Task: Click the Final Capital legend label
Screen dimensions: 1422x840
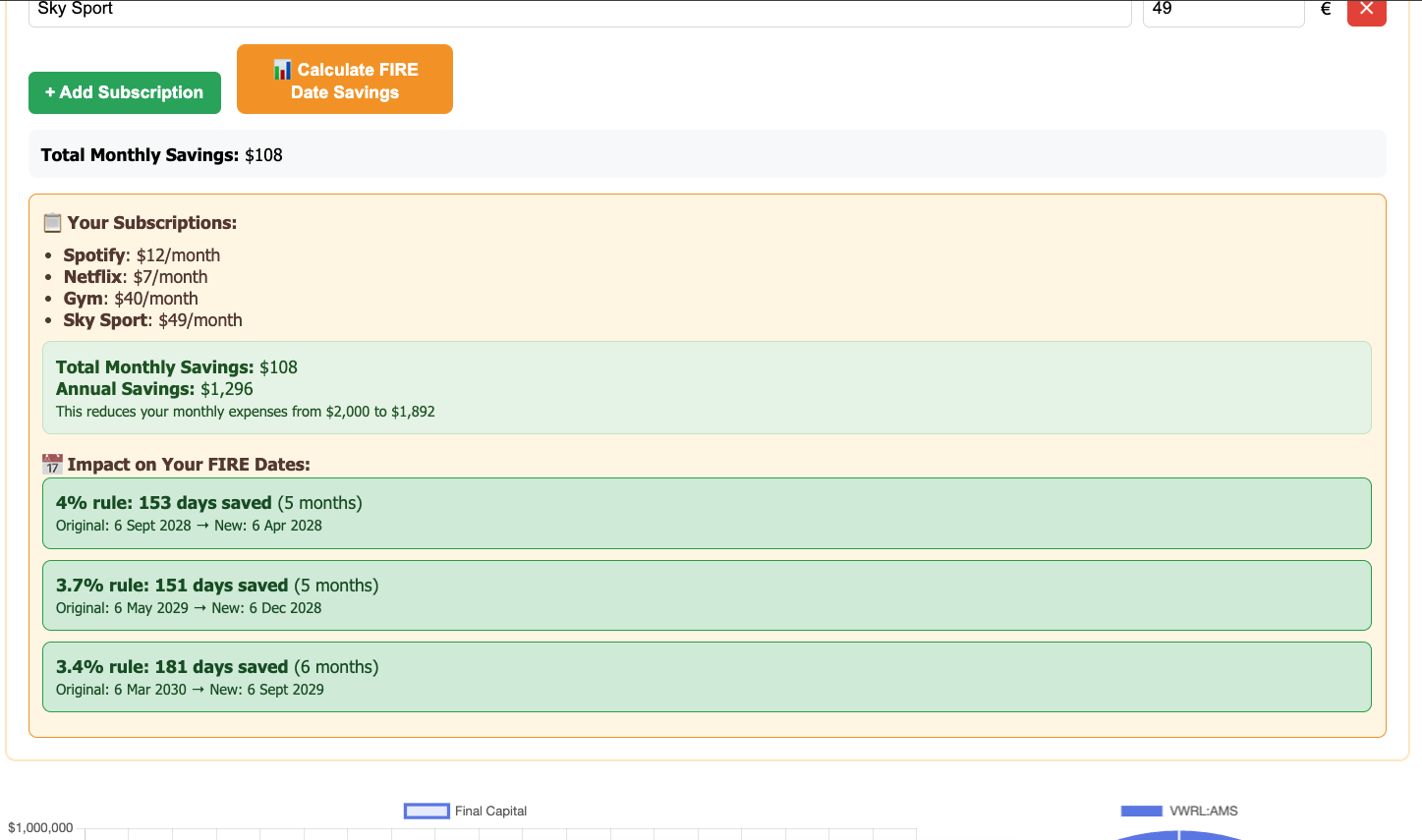Action: pyautogui.click(x=490, y=811)
